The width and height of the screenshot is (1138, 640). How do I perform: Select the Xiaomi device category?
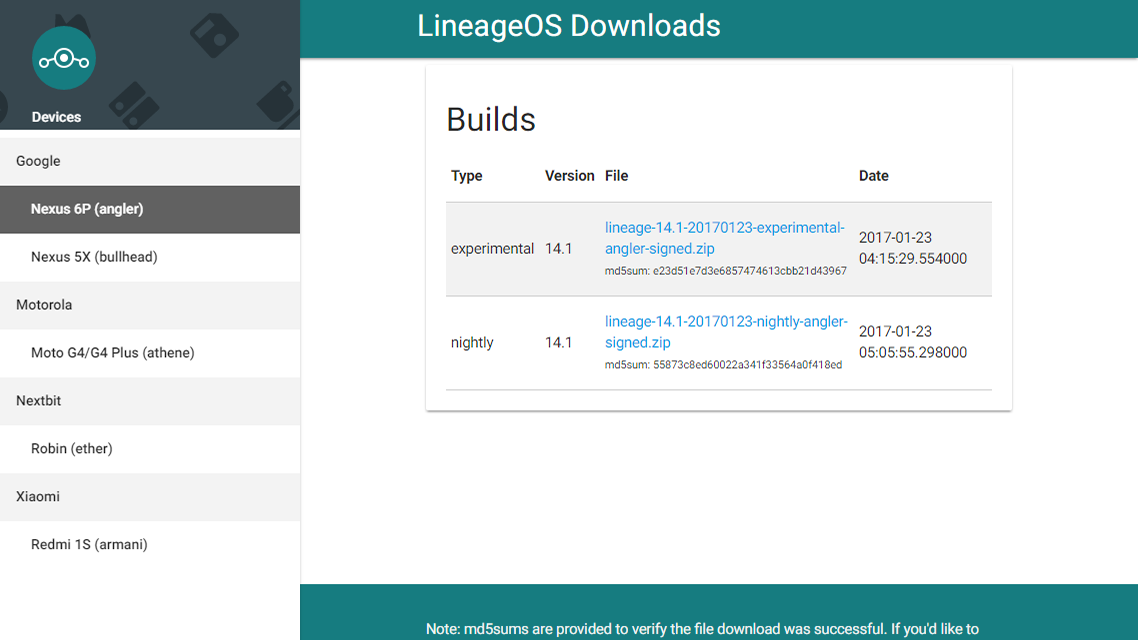coord(150,496)
